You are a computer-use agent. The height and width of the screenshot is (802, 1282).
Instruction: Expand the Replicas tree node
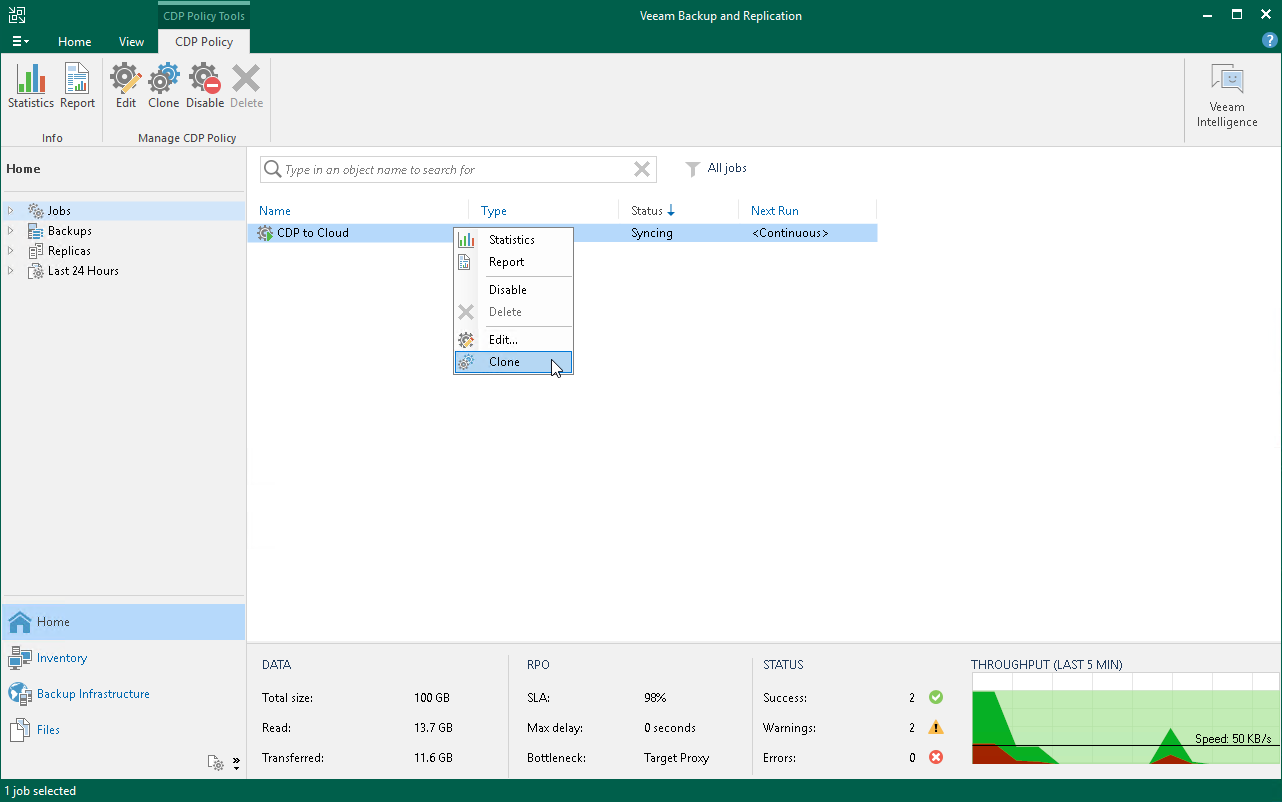click(11, 251)
